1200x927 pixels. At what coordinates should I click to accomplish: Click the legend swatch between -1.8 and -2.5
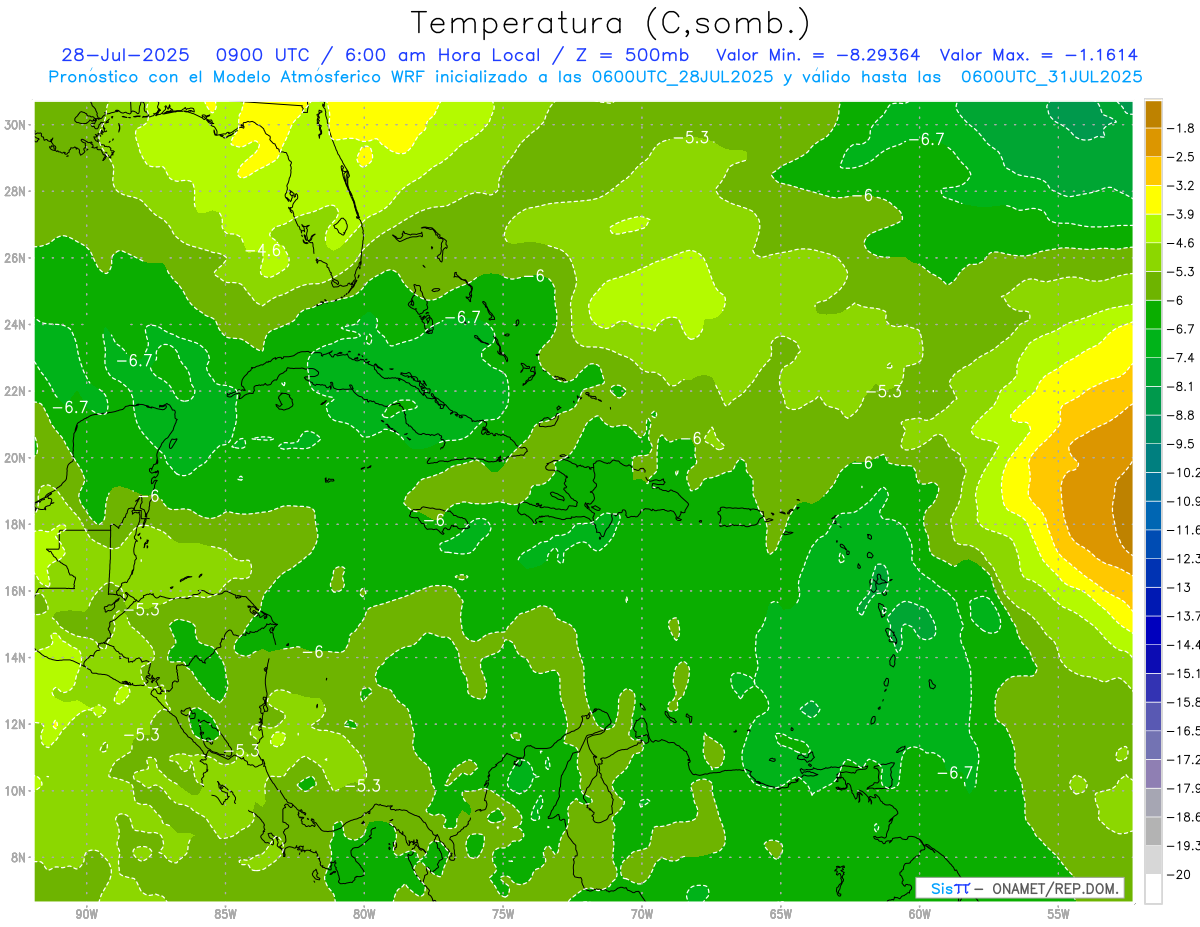click(1153, 142)
